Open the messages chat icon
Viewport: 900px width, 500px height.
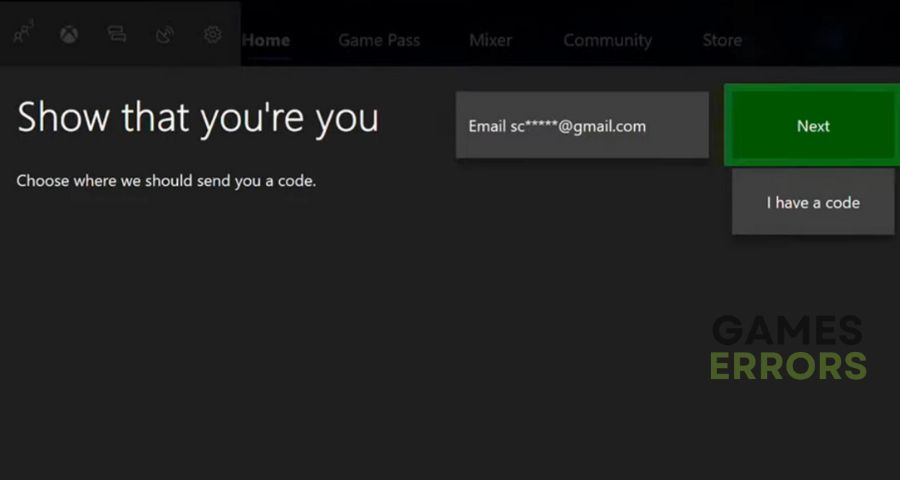tap(117, 34)
